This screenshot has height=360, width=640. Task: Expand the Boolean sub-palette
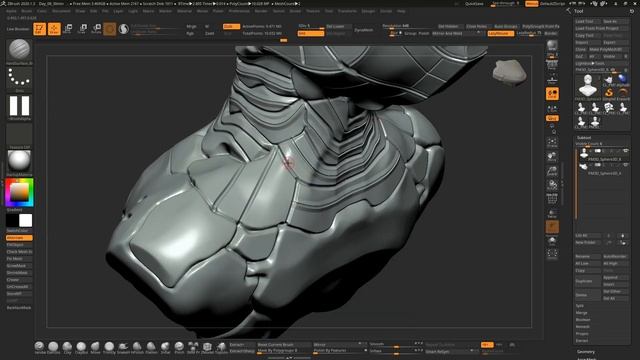[x=583, y=320]
